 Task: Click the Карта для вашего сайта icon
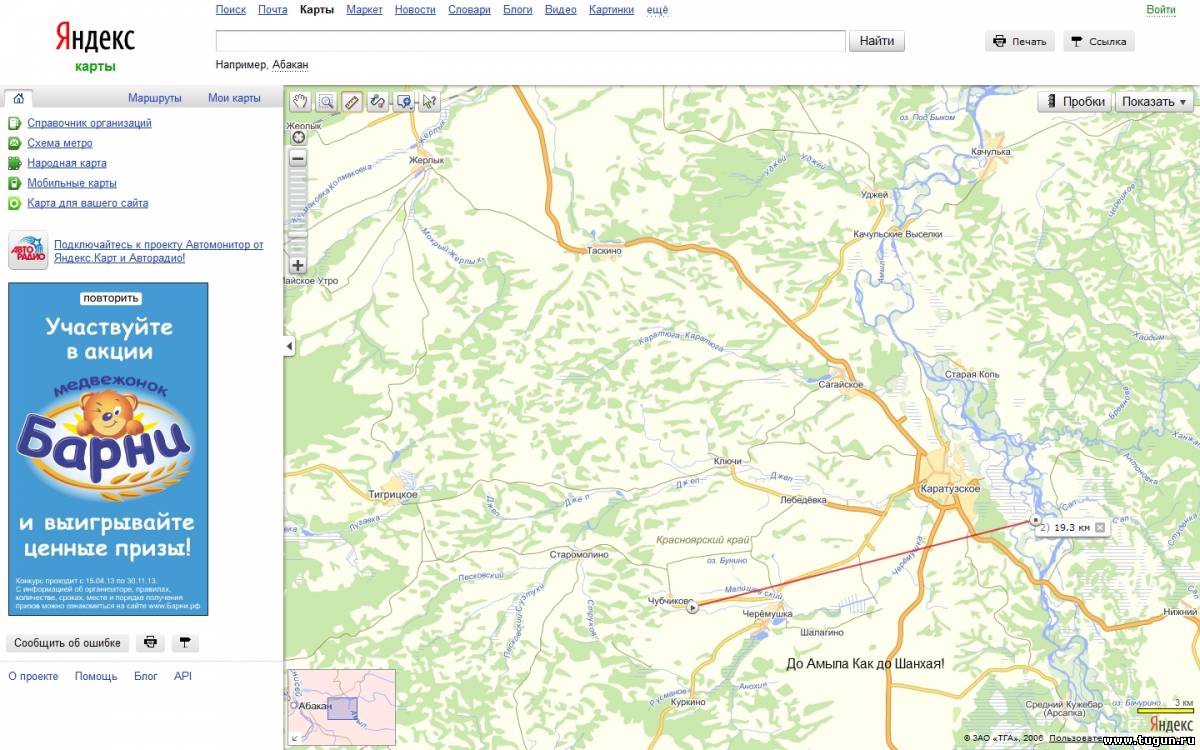[x=14, y=203]
